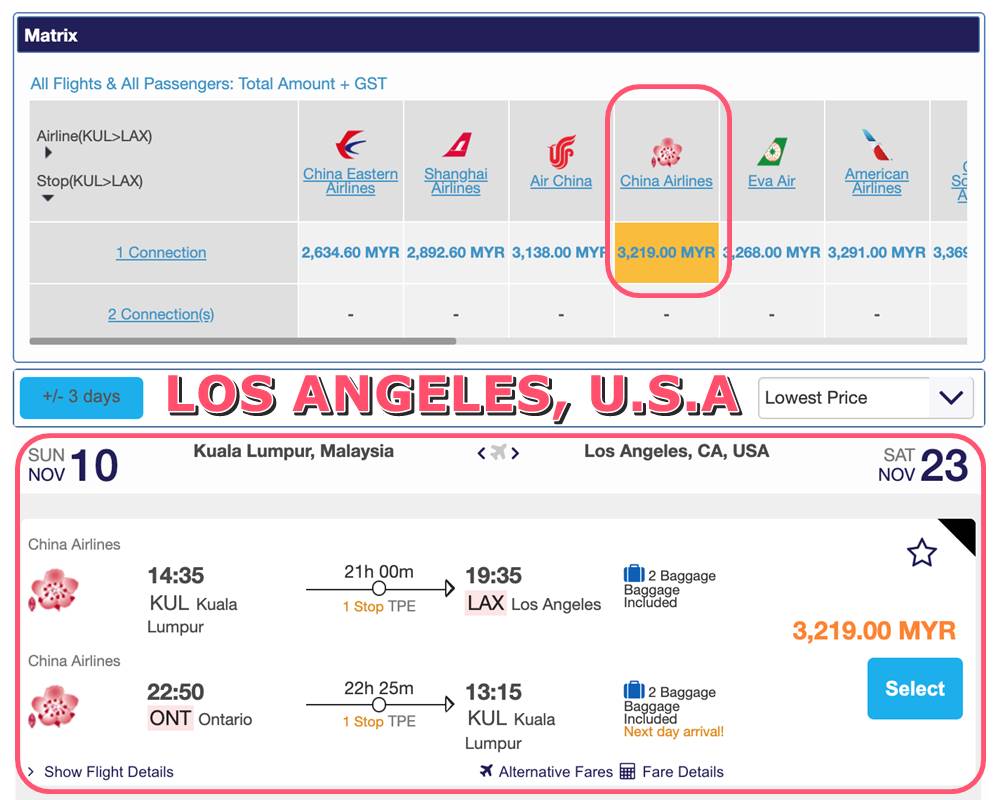This screenshot has height=800, width=993.
Task: Click the 19:35 arrival time
Action: click(x=493, y=575)
